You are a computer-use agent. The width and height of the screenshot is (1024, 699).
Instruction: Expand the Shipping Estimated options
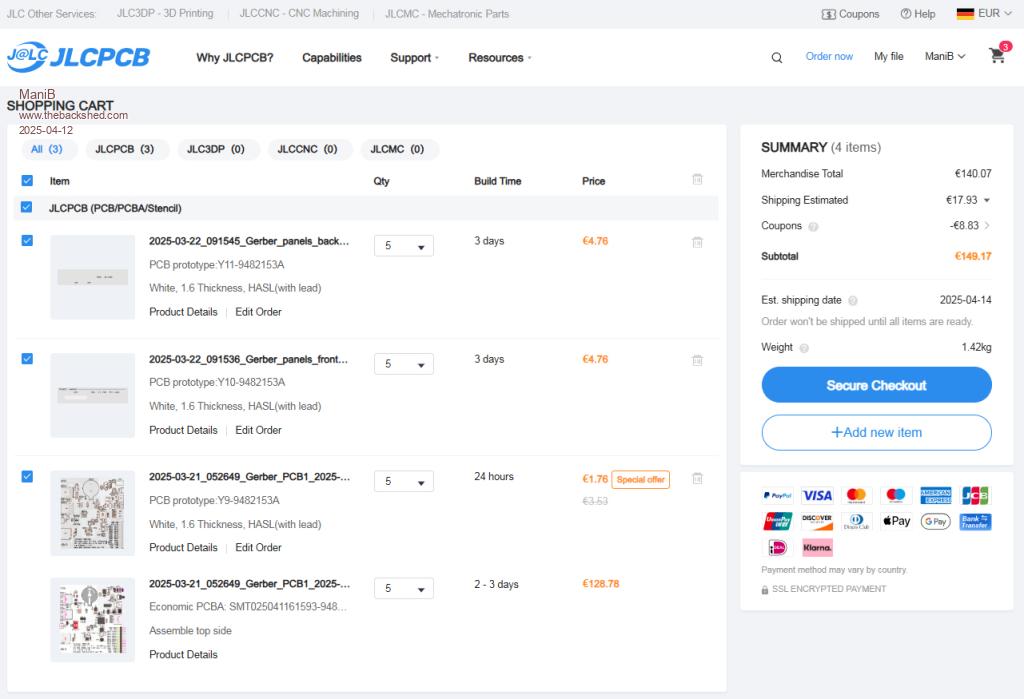point(987,200)
